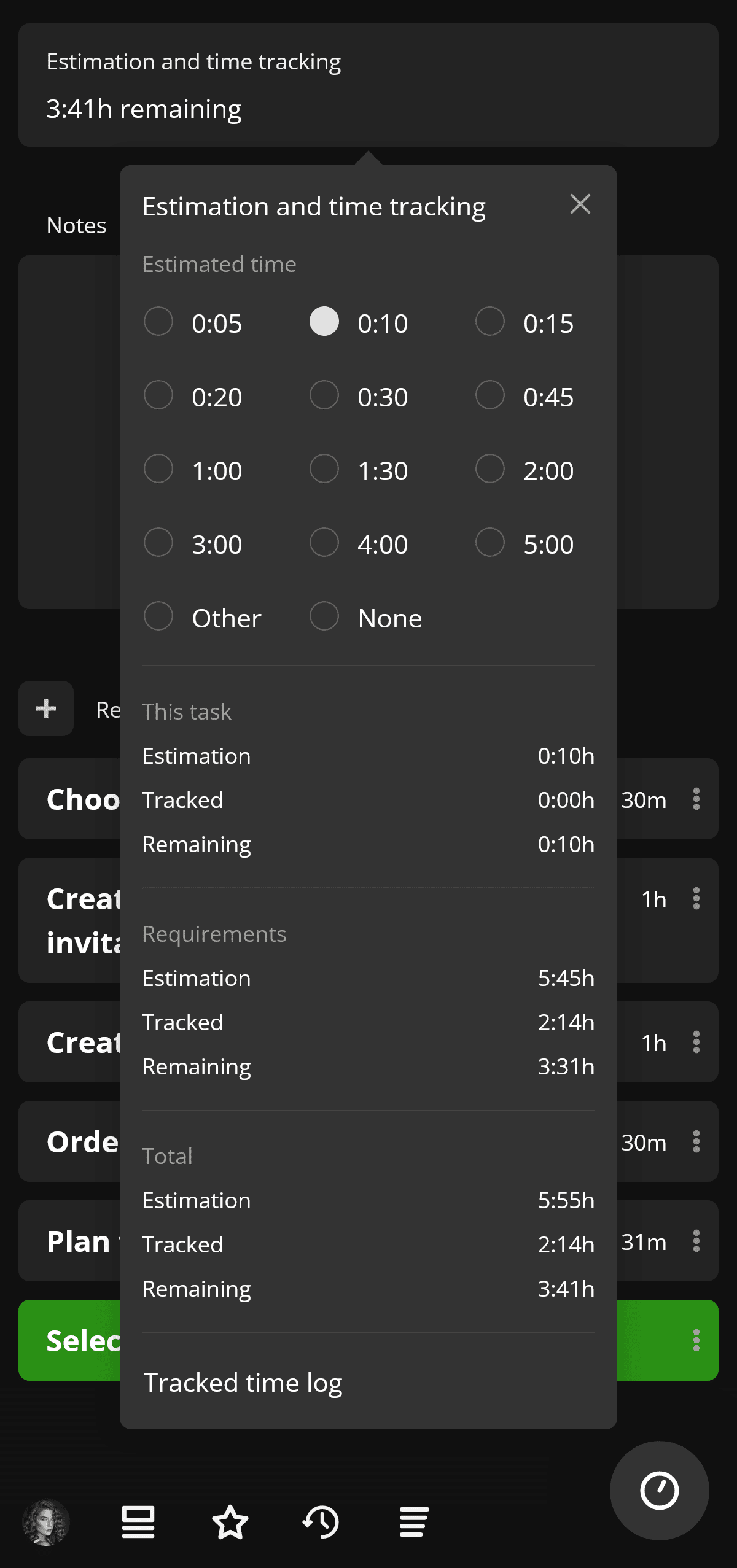The width and height of the screenshot is (737, 1568).
Task: Close the Estimation and time tracking popup
Action: click(580, 204)
